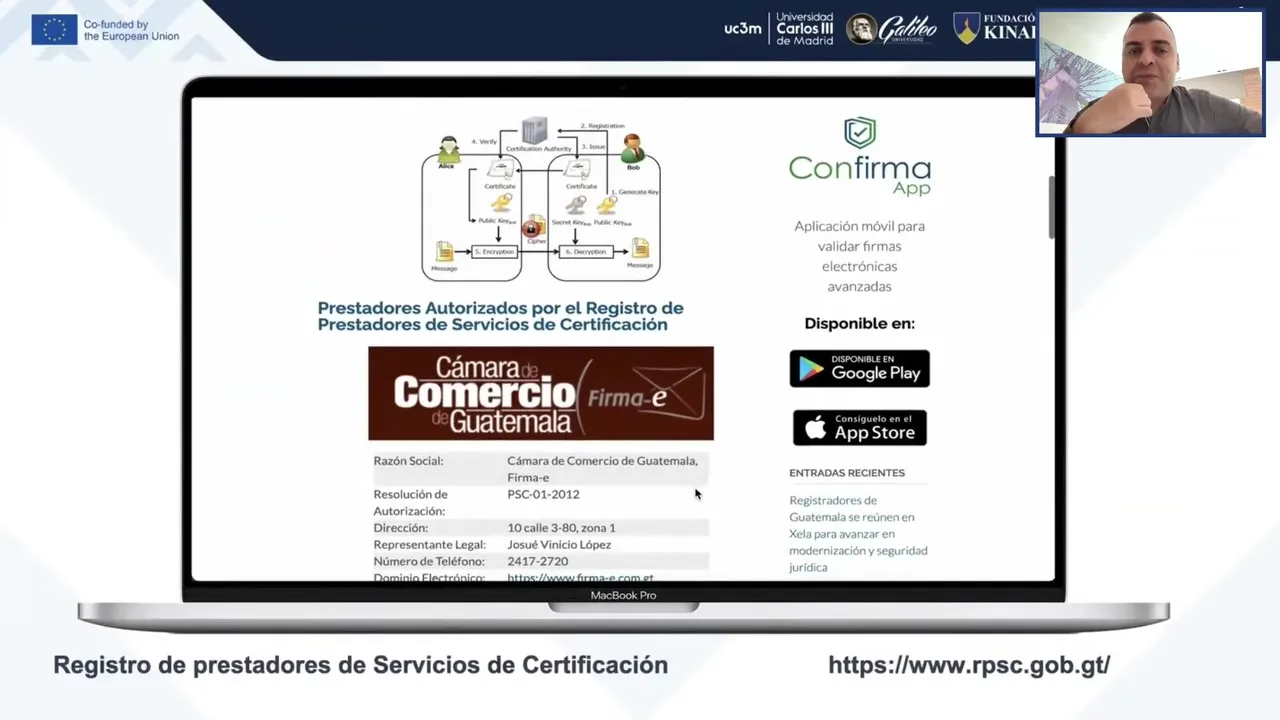Click the Confirma App shield logo
This screenshot has height=720, width=1280.
click(859, 133)
